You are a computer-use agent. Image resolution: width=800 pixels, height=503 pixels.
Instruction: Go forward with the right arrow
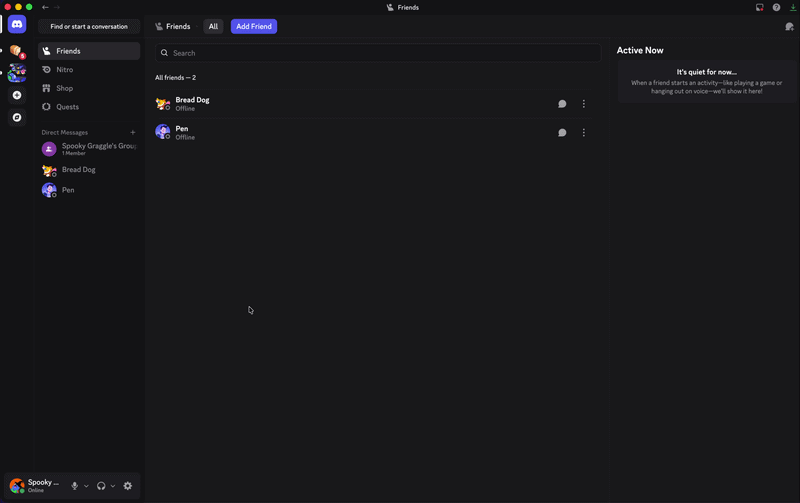click(57, 7)
